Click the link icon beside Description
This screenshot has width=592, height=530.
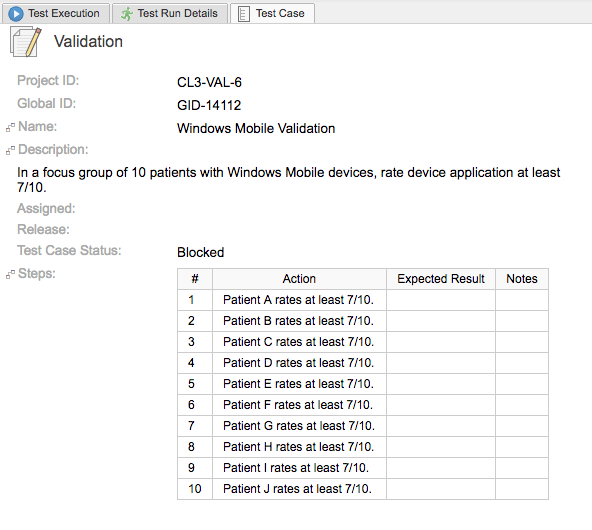click(10, 150)
